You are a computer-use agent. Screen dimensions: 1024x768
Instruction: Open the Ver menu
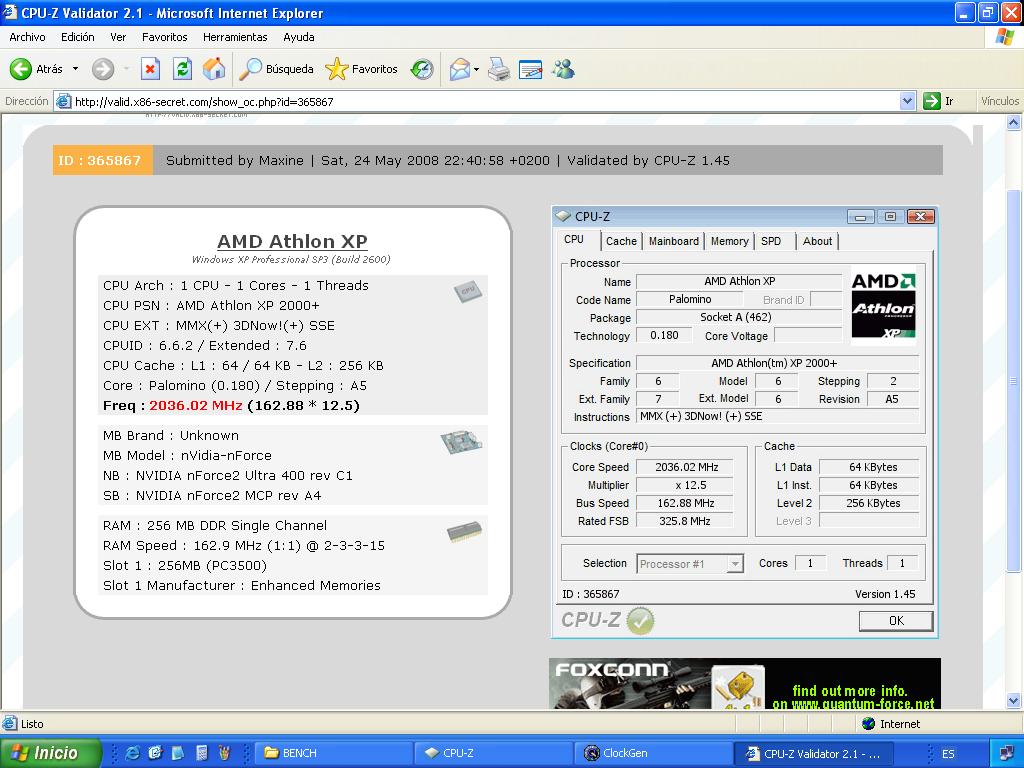pyautogui.click(x=118, y=37)
